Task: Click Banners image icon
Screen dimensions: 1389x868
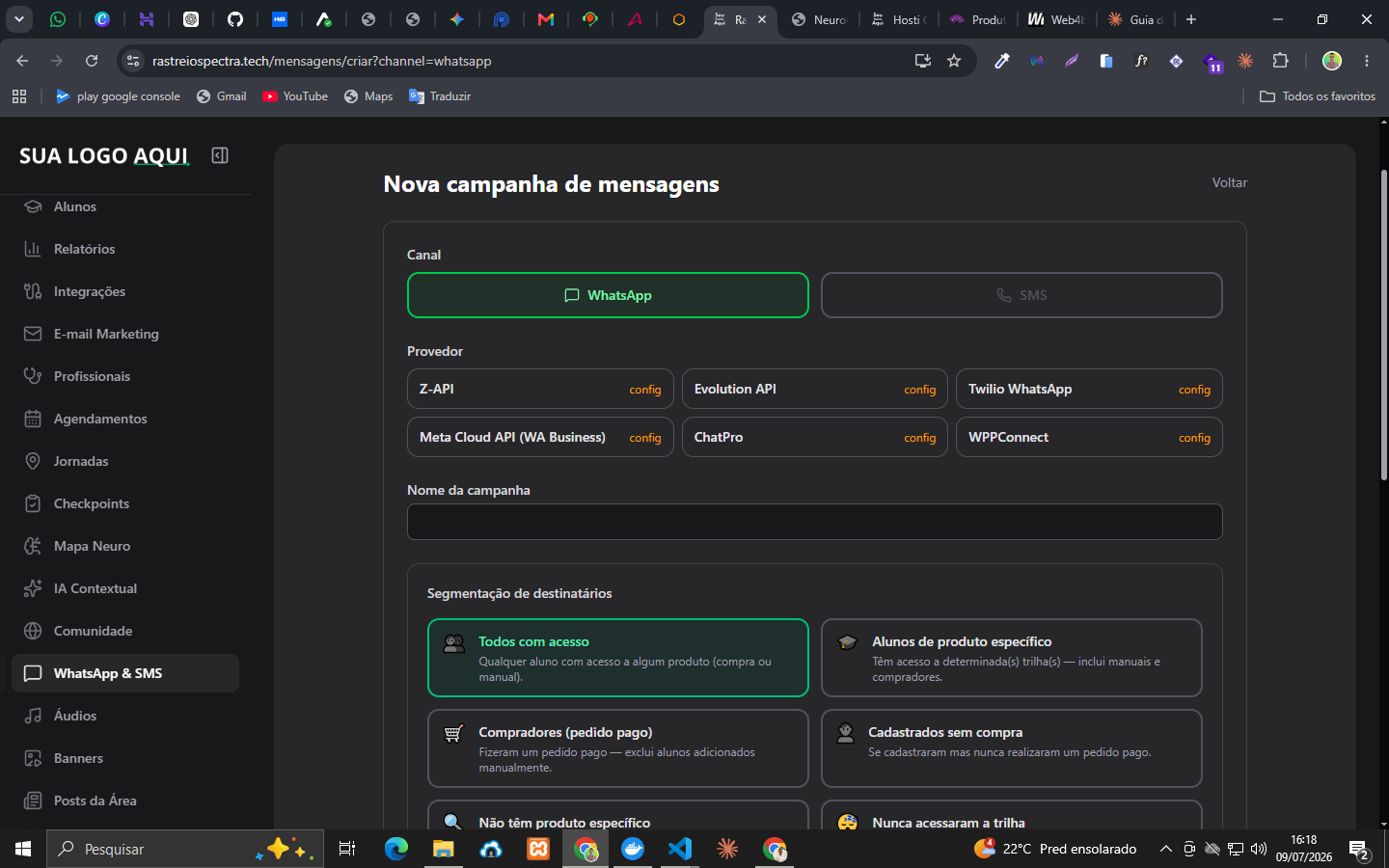Action: [33, 758]
